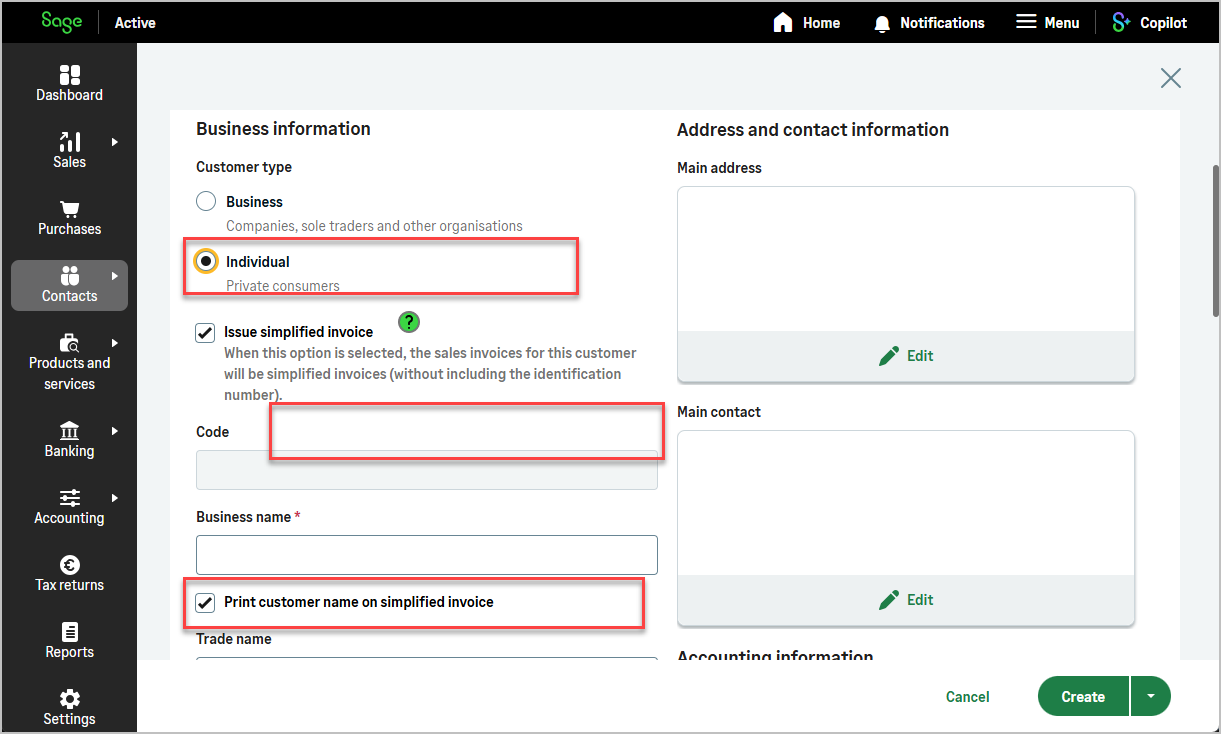1221x734 pixels.
Task: Edit the Main contact
Action: coord(906,600)
